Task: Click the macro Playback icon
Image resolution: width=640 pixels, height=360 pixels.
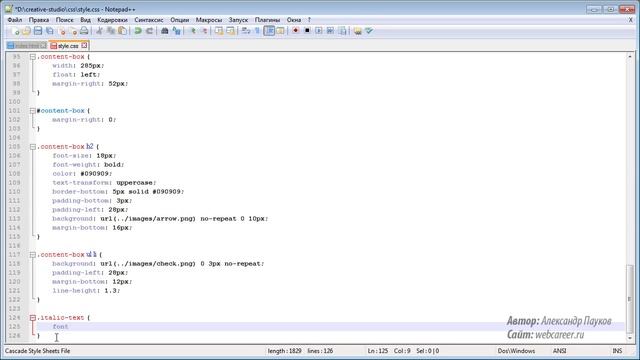Action: pos(319,31)
